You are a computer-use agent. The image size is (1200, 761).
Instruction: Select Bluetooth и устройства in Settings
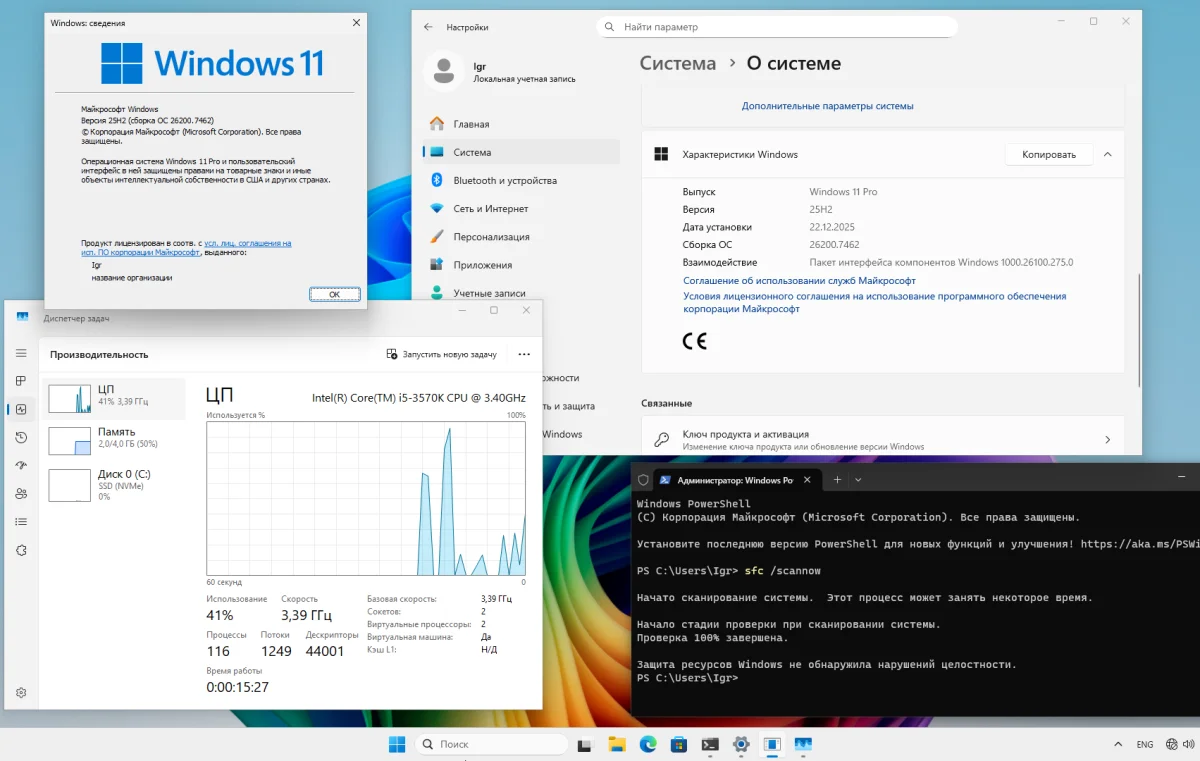504,181
